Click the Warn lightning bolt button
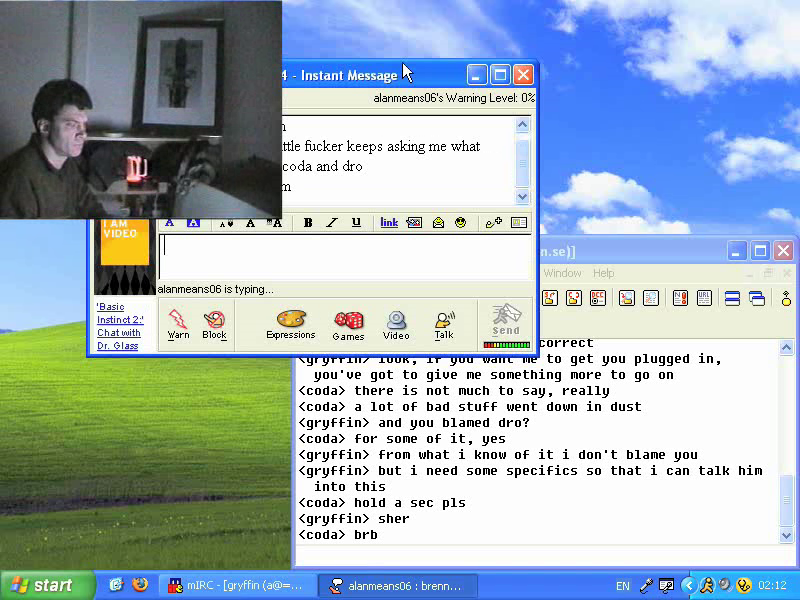 point(178,324)
